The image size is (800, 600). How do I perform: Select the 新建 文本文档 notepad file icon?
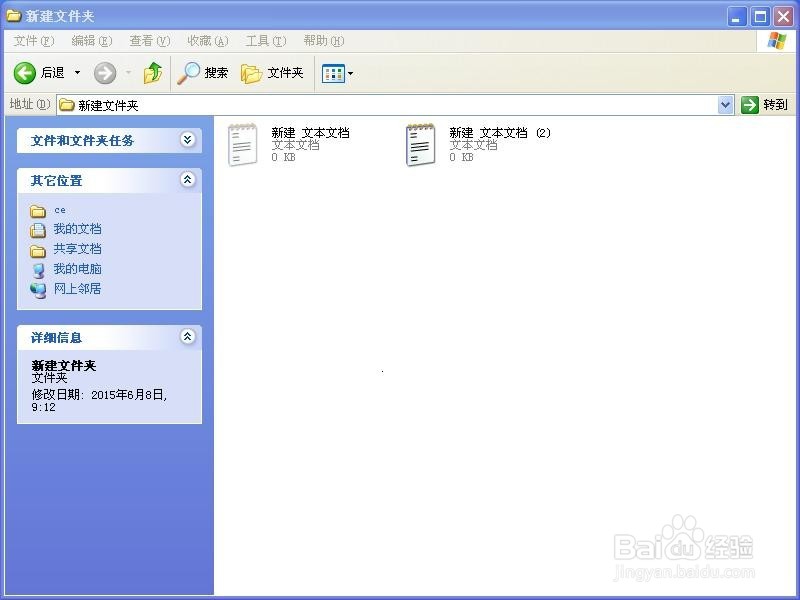click(242, 145)
